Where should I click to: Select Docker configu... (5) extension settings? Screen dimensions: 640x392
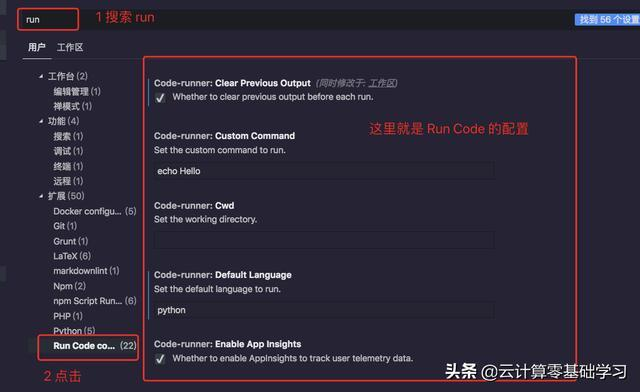click(95, 212)
